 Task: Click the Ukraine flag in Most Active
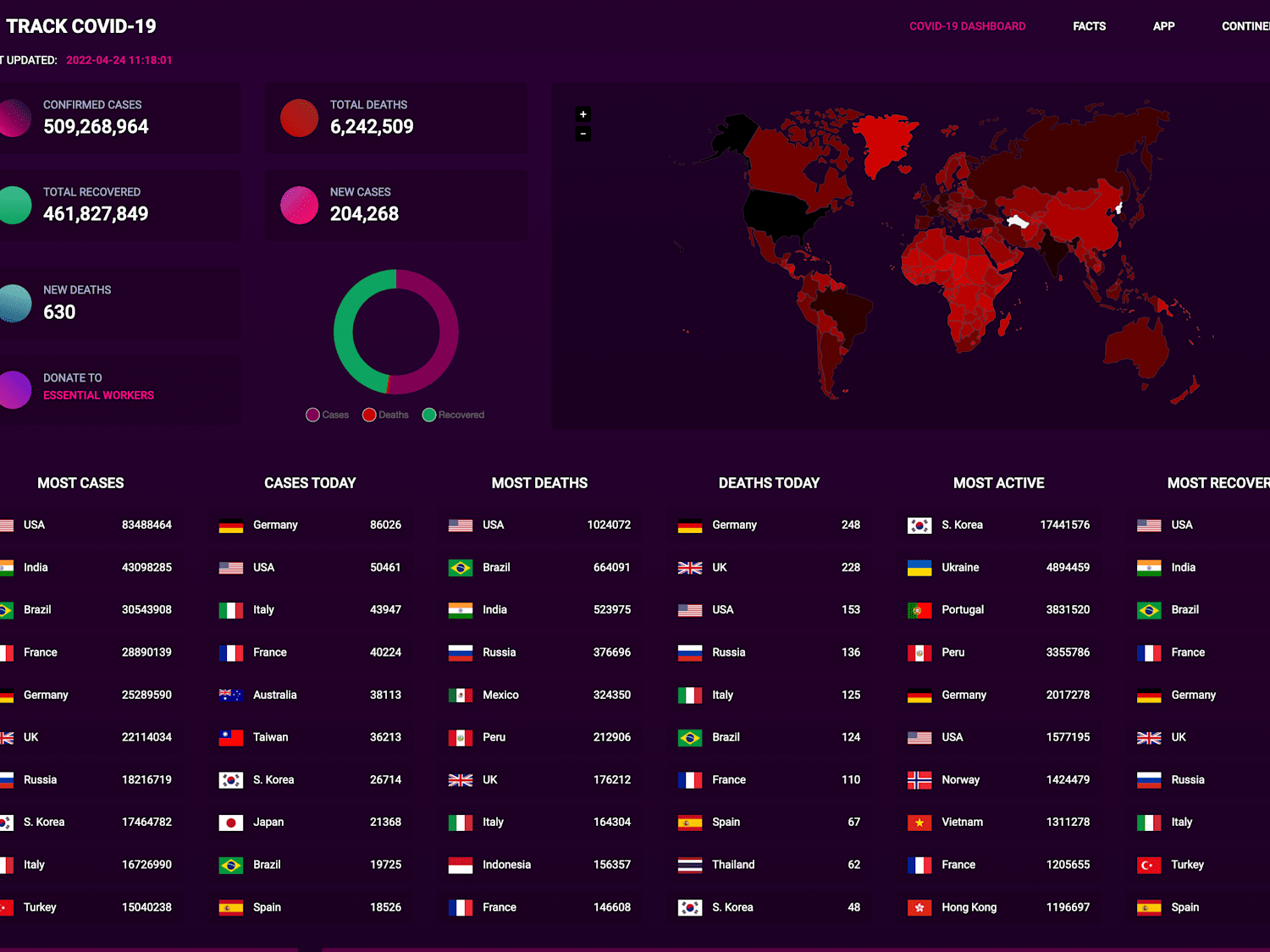[x=919, y=568]
